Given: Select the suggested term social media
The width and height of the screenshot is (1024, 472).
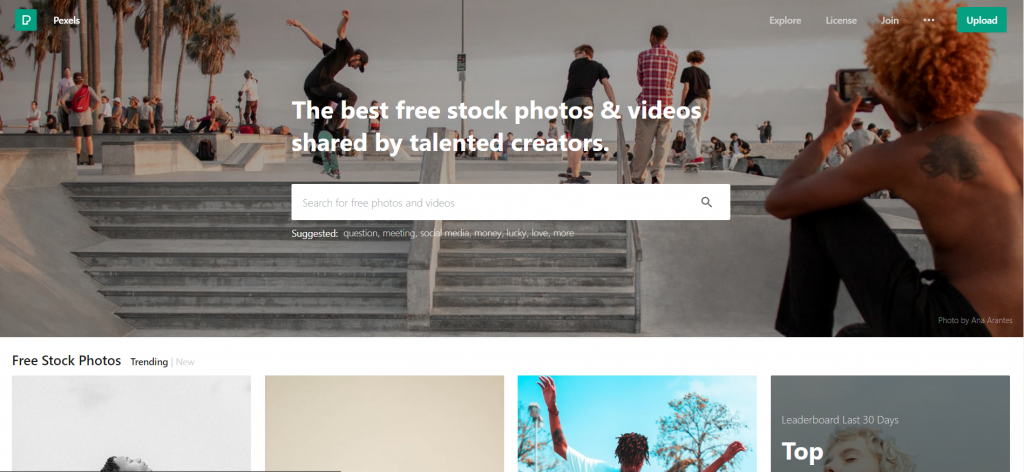Looking at the screenshot, I should (445, 233).
